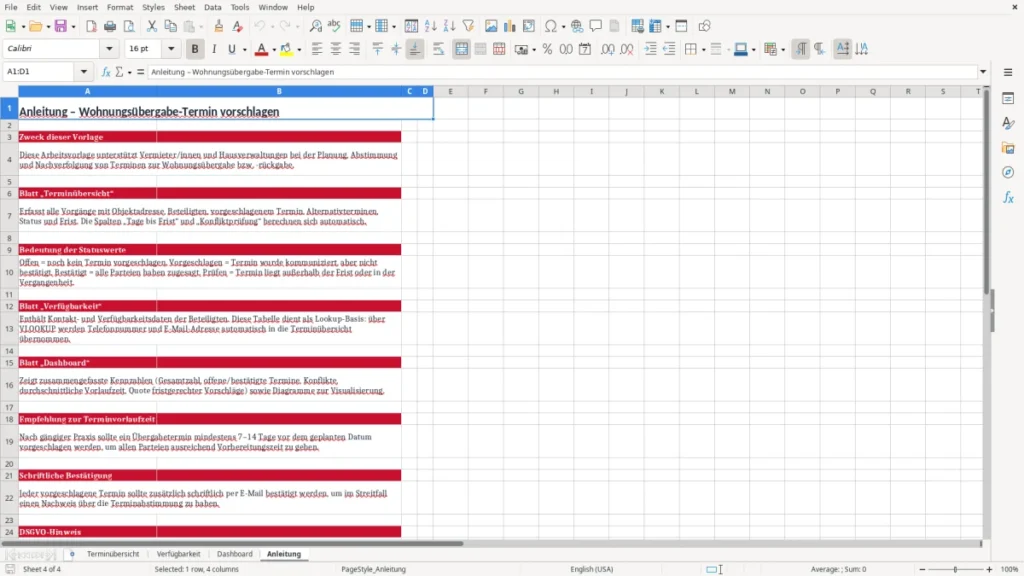Viewport: 1024px width, 576px height.
Task: Expand the font name dropdown
Action: point(109,48)
